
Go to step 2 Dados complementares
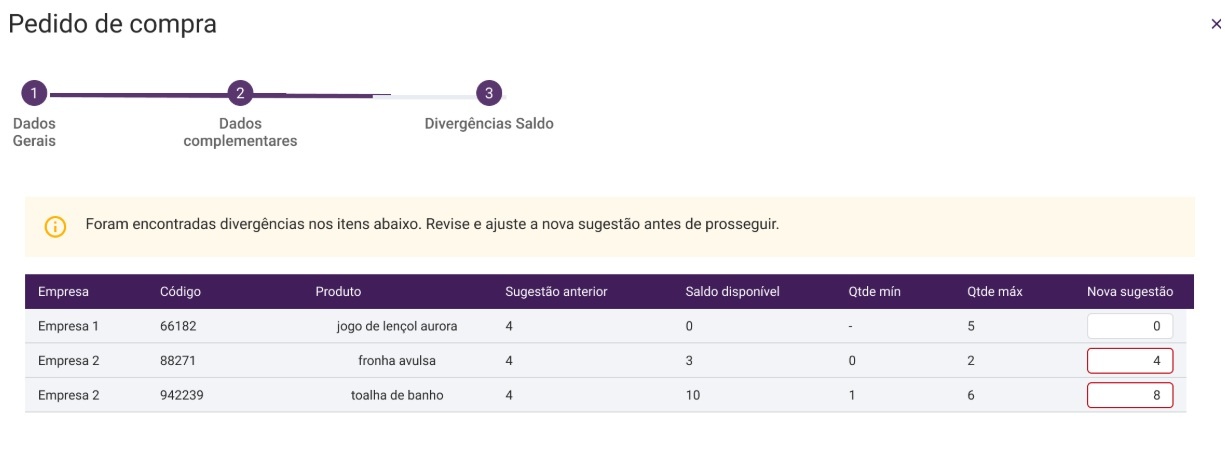tap(239, 94)
